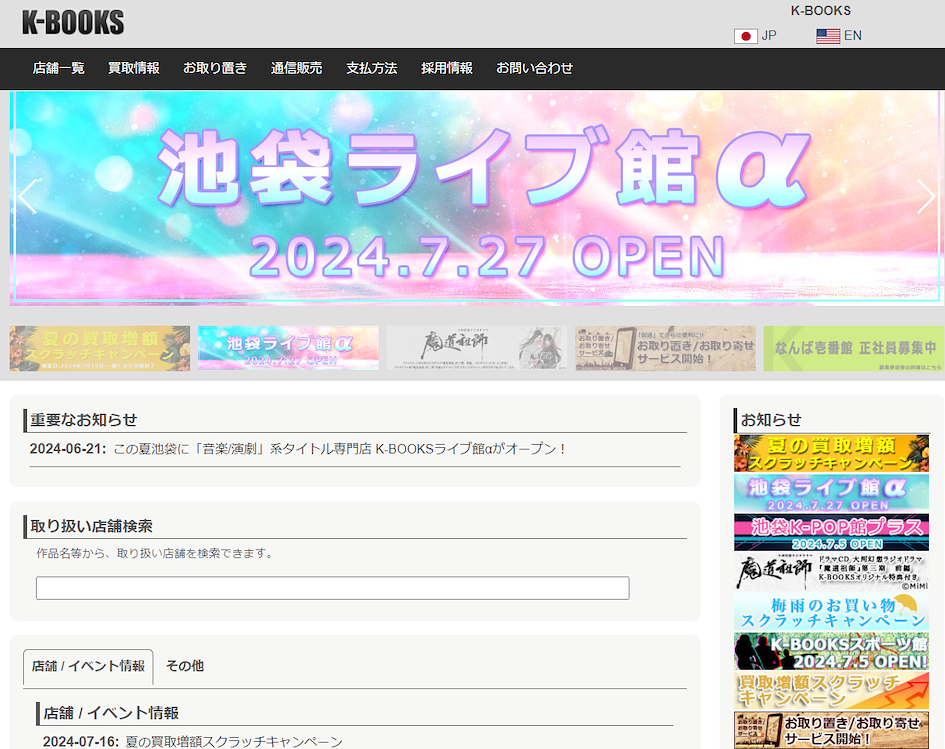945x749 pixels.
Task: Open 店舗一覧 in navigation bar
Action: click(58, 68)
